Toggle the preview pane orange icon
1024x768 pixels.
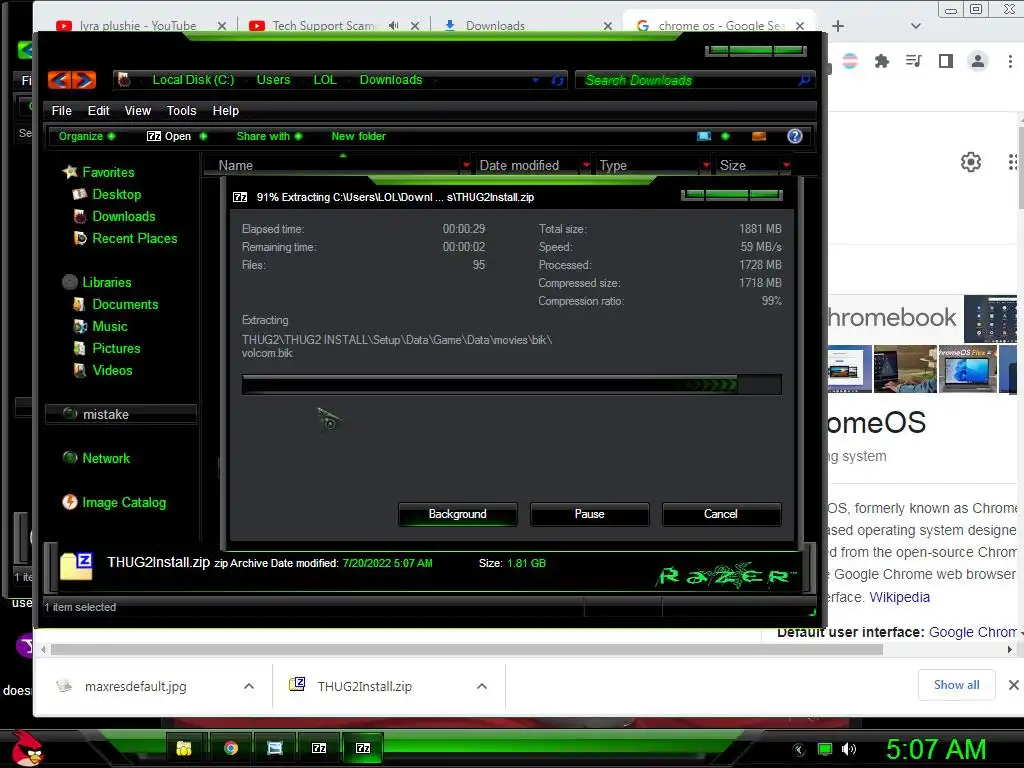point(759,136)
